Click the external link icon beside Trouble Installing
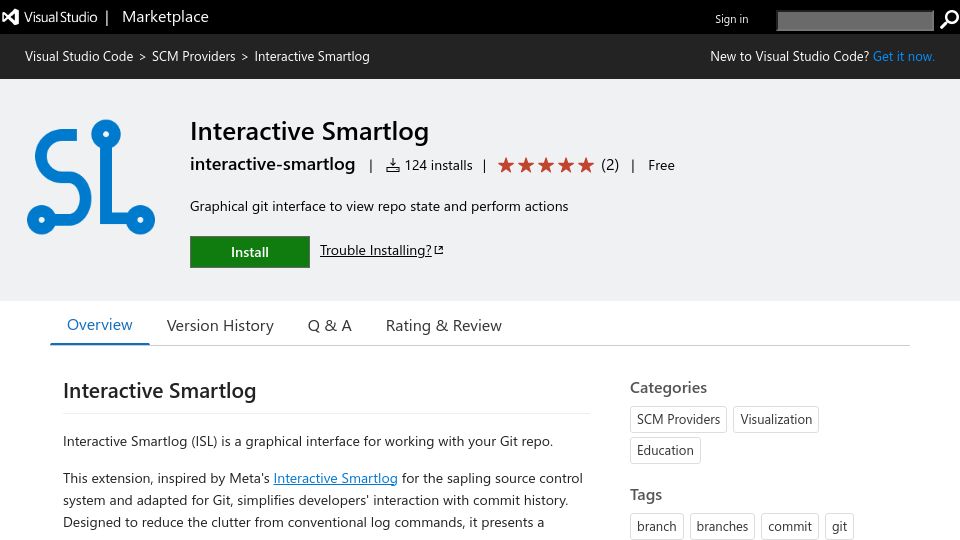 (x=438, y=250)
